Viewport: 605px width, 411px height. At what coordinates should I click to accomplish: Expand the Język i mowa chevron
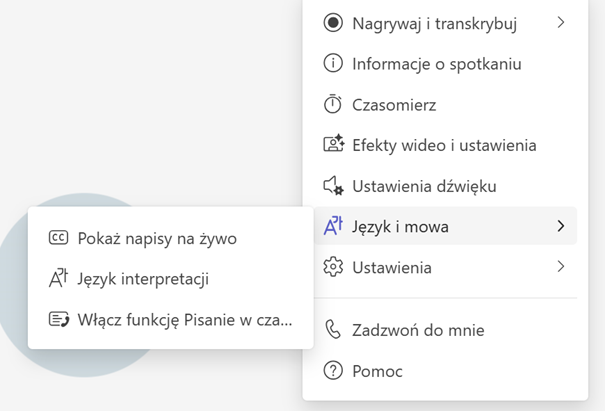point(560,227)
